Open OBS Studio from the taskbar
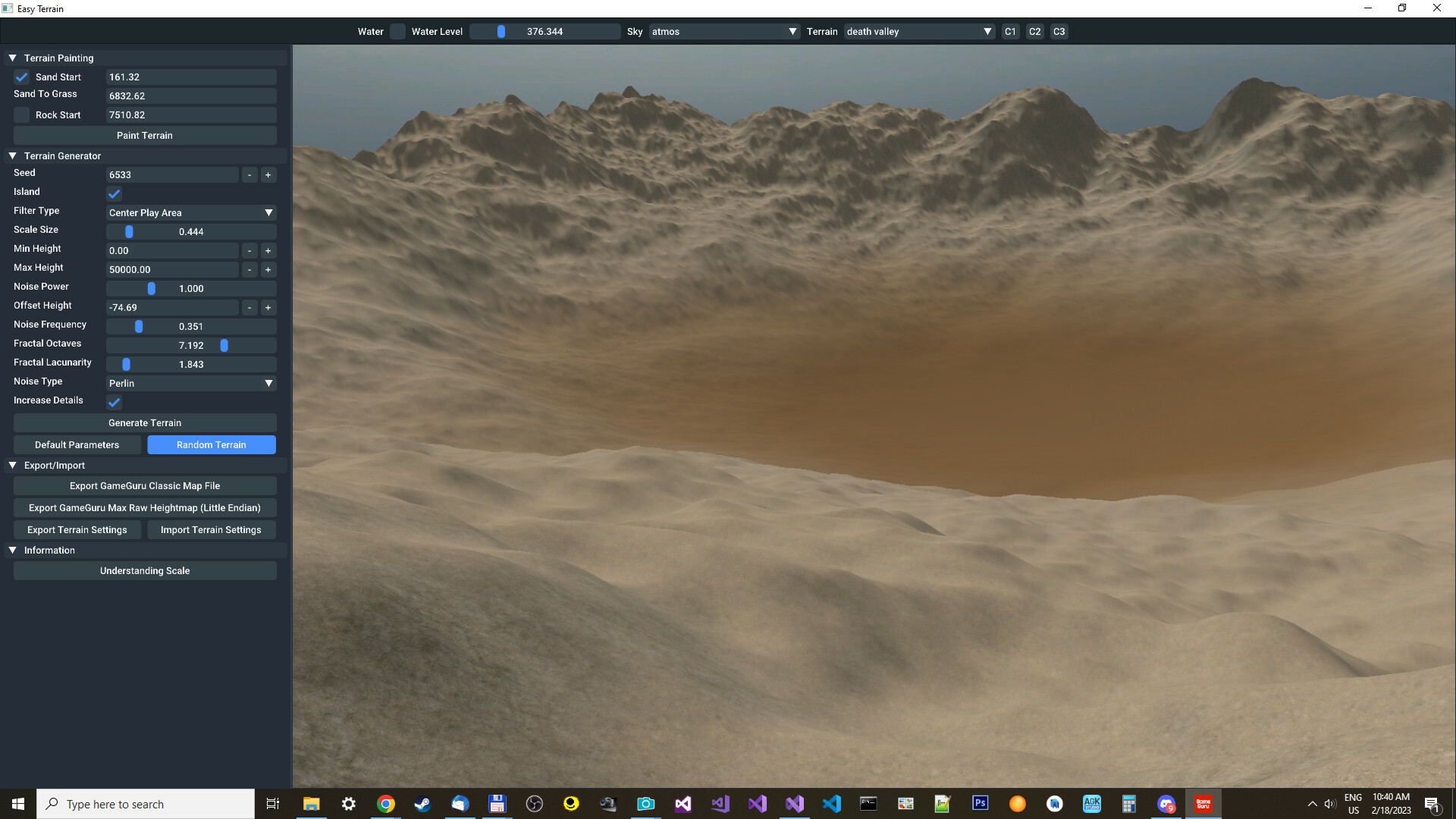Screen dimensions: 1456x819 pyautogui.click(x=535, y=803)
